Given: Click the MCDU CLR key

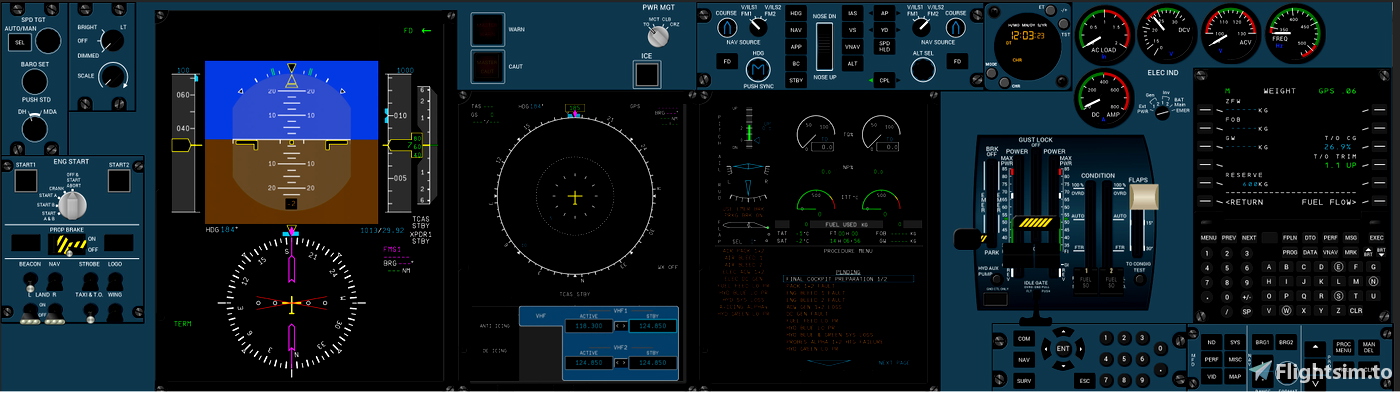Looking at the screenshot, I should point(1356,311).
